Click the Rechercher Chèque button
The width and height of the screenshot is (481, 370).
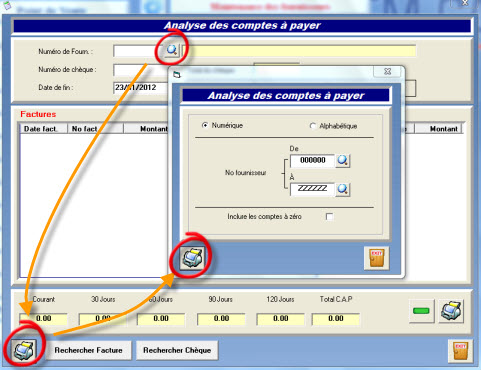[177, 350]
